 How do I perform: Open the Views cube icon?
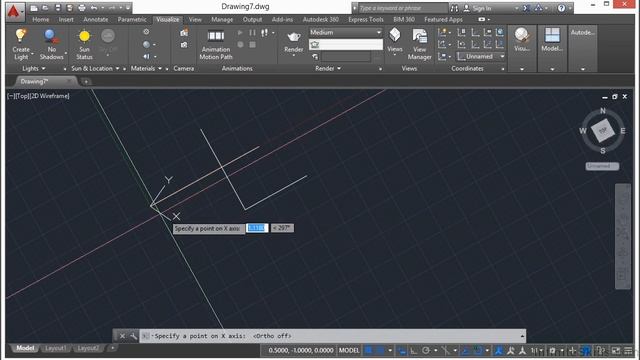tap(395, 36)
